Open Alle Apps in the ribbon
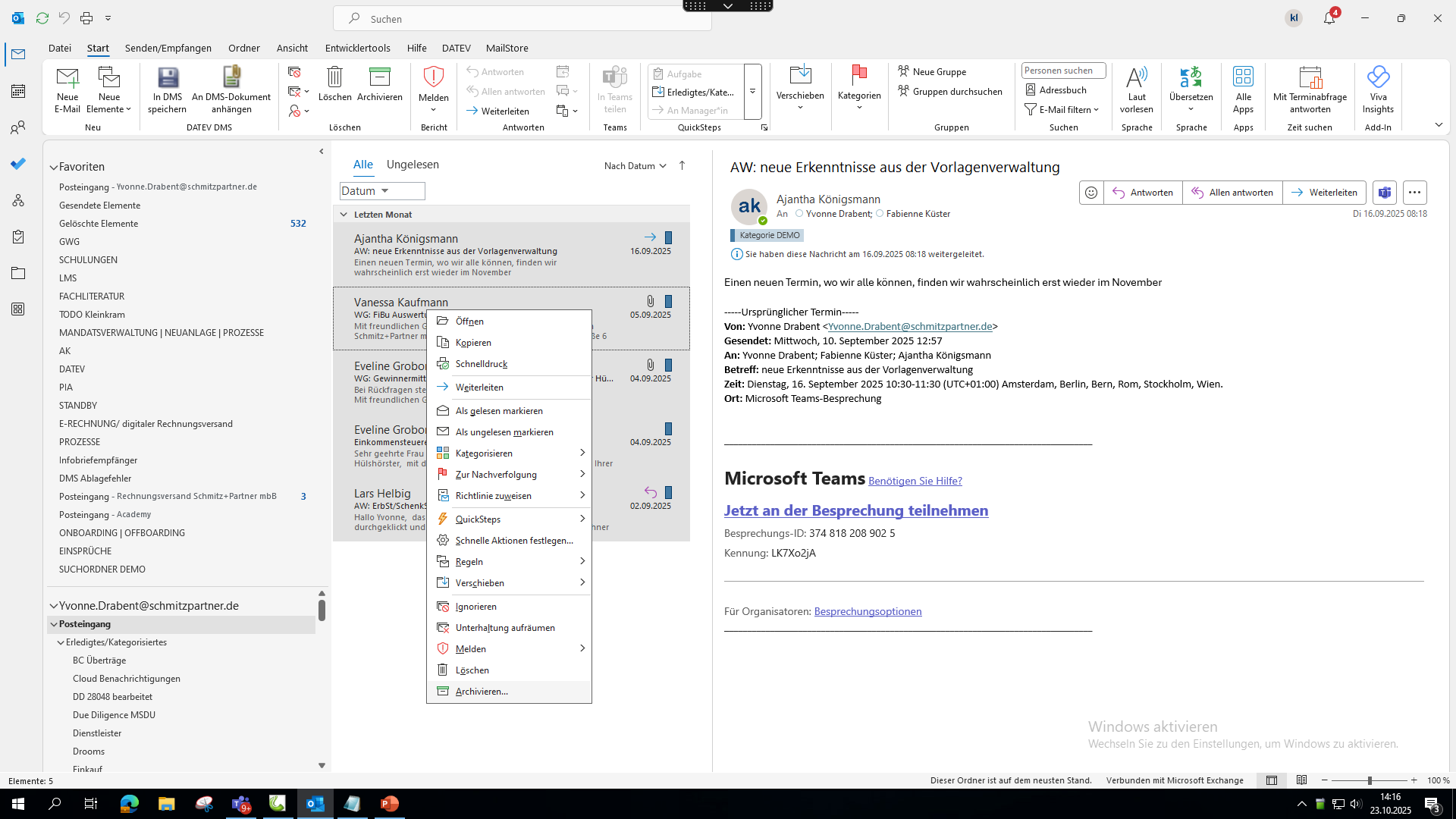The height and width of the screenshot is (819, 1456). coord(1244,89)
